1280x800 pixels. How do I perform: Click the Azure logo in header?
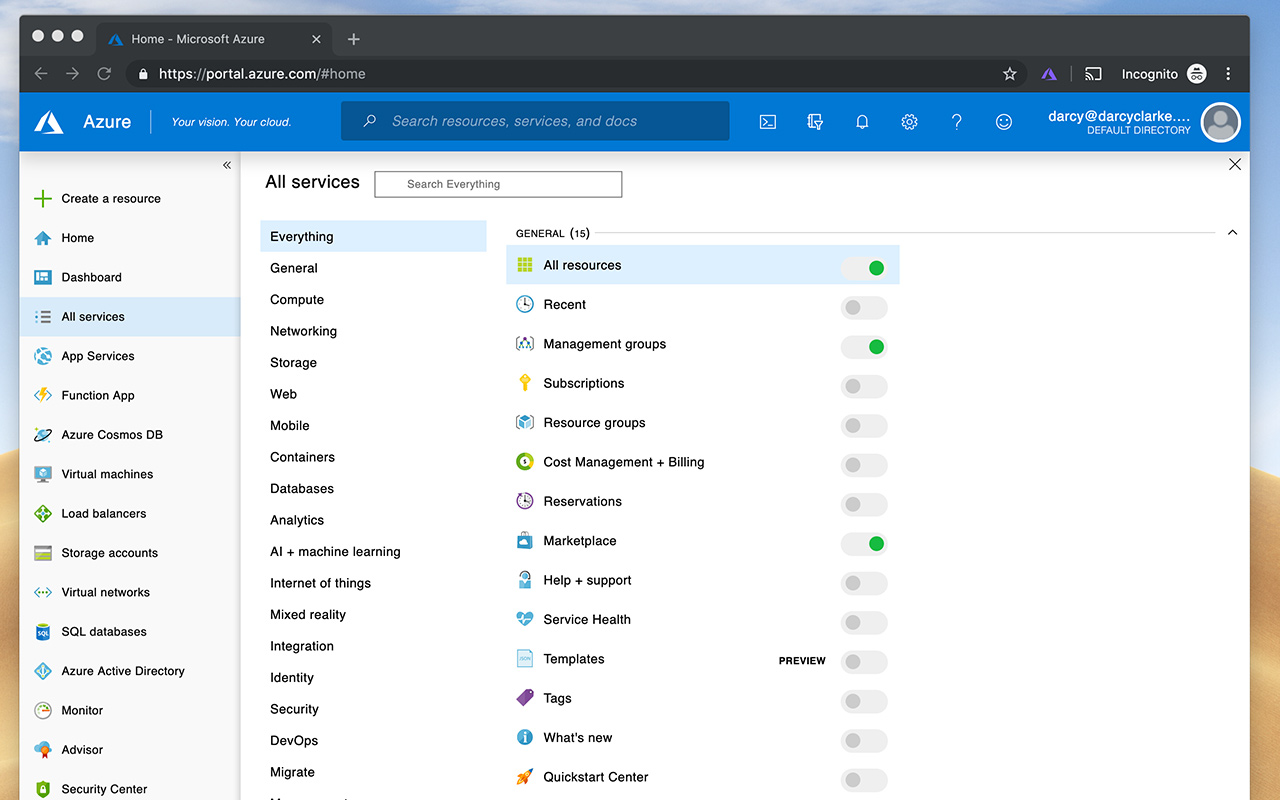click(49, 122)
